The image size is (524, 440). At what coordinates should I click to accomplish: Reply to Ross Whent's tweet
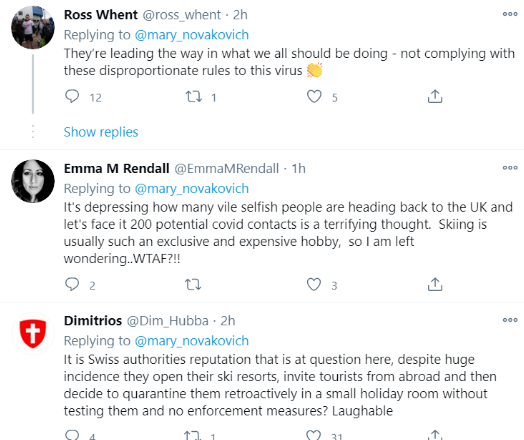(72, 96)
